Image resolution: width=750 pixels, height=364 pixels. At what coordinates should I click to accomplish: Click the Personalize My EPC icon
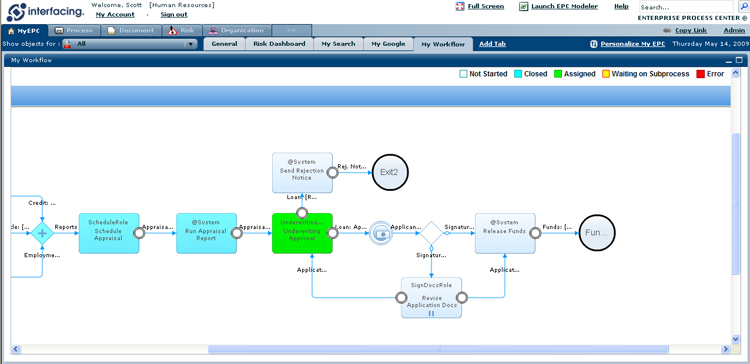[594, 44]
